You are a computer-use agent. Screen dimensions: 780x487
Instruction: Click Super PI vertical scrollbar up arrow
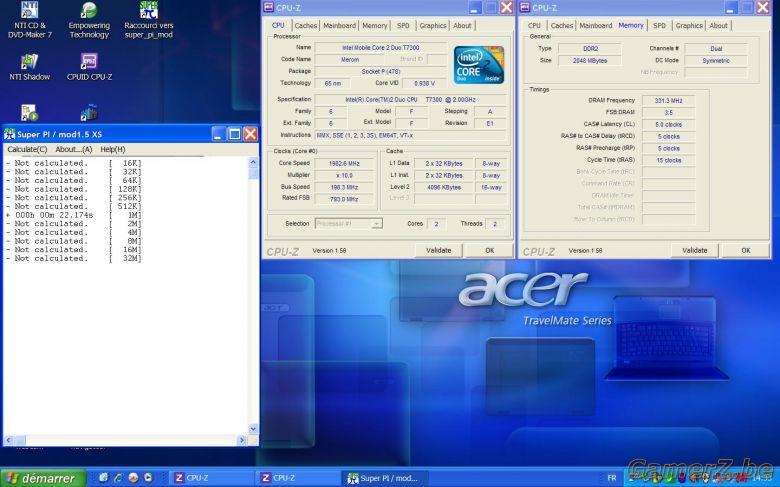(x=253, y=162)
